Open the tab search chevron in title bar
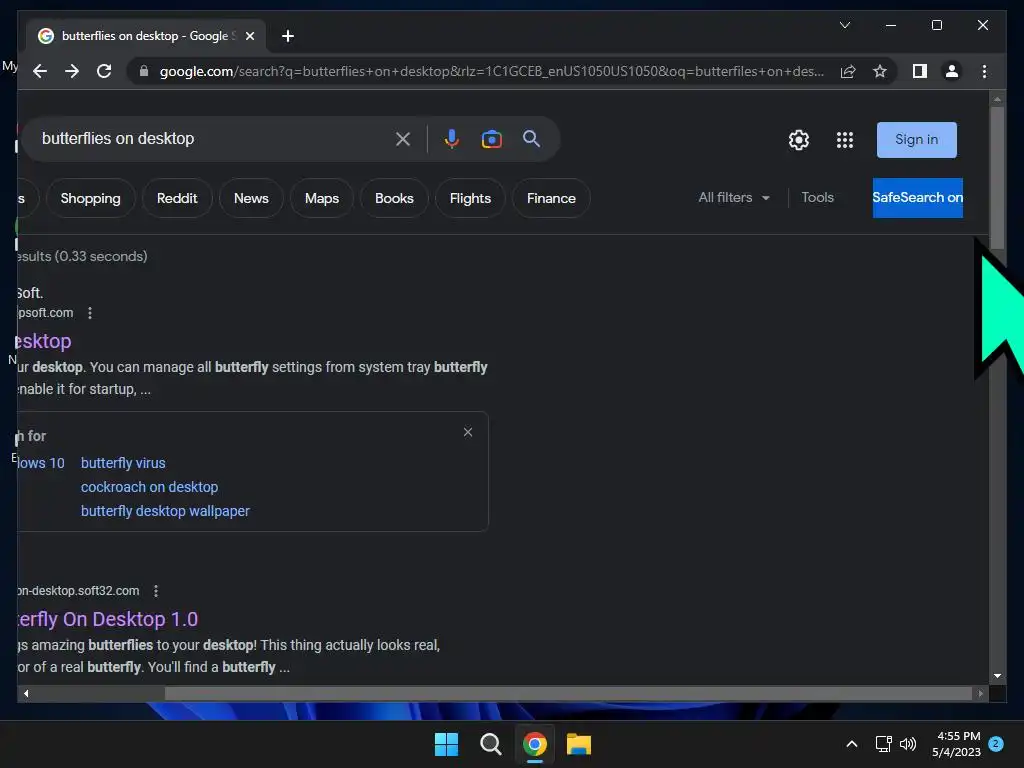This screenshot has width=1024, height=768. point(844,25)
